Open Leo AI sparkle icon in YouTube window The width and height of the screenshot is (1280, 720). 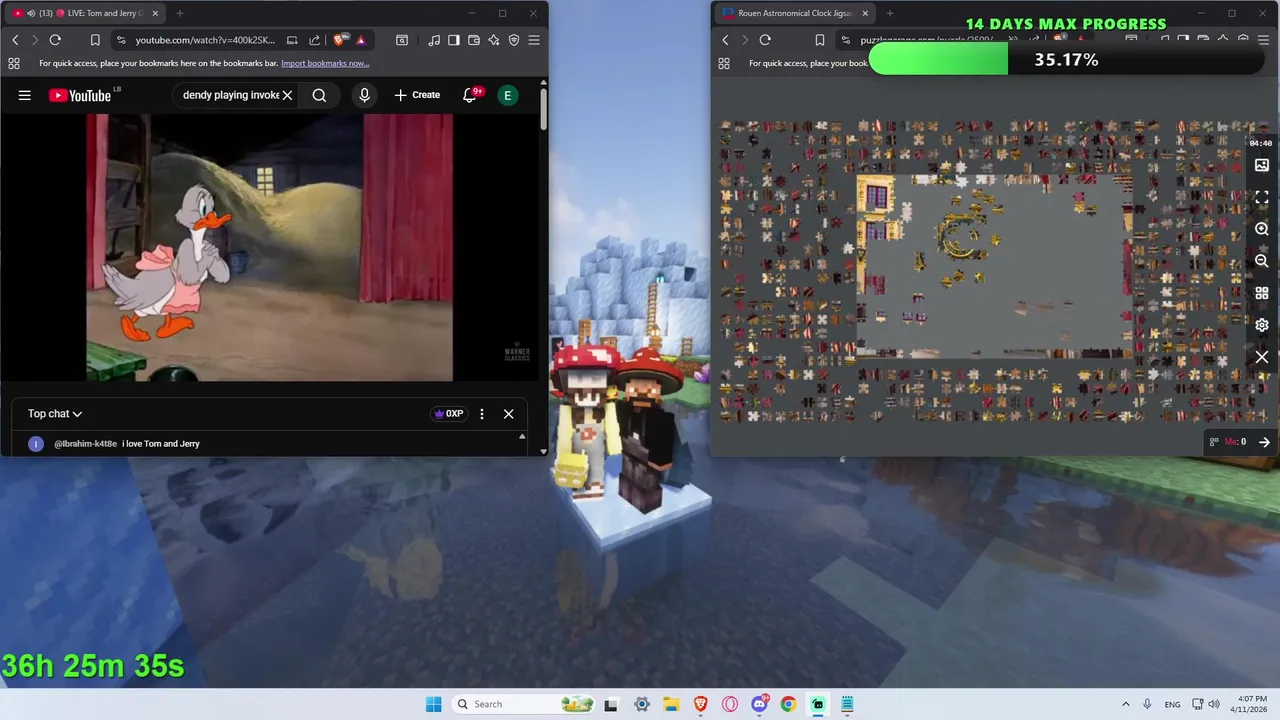coord(494,40)
